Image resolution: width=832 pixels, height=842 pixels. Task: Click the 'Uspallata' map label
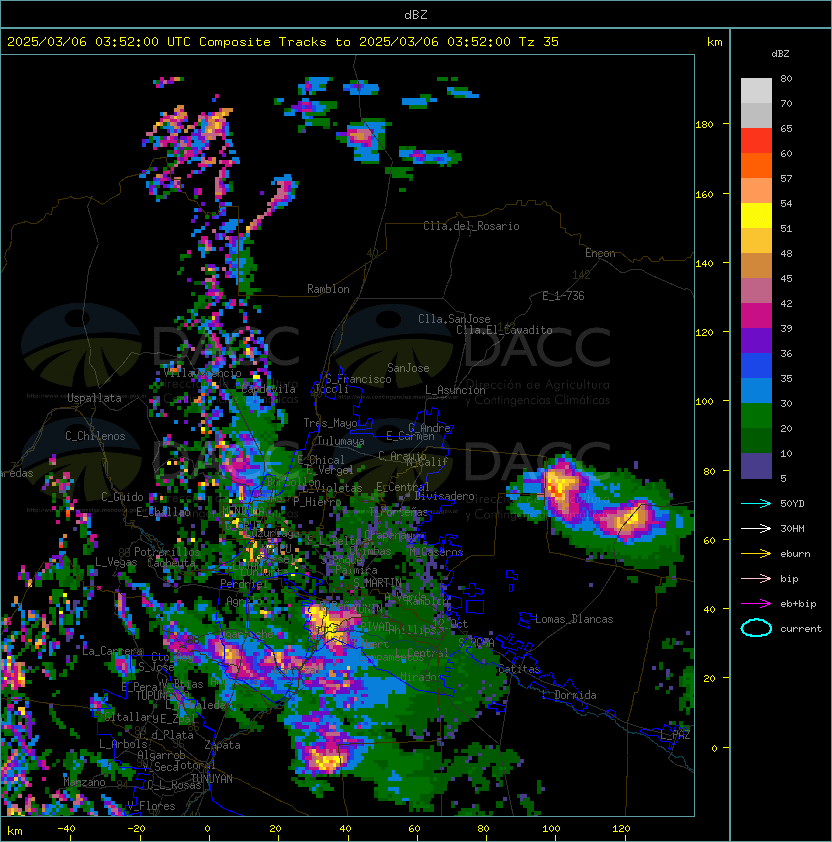click(94, 398)
